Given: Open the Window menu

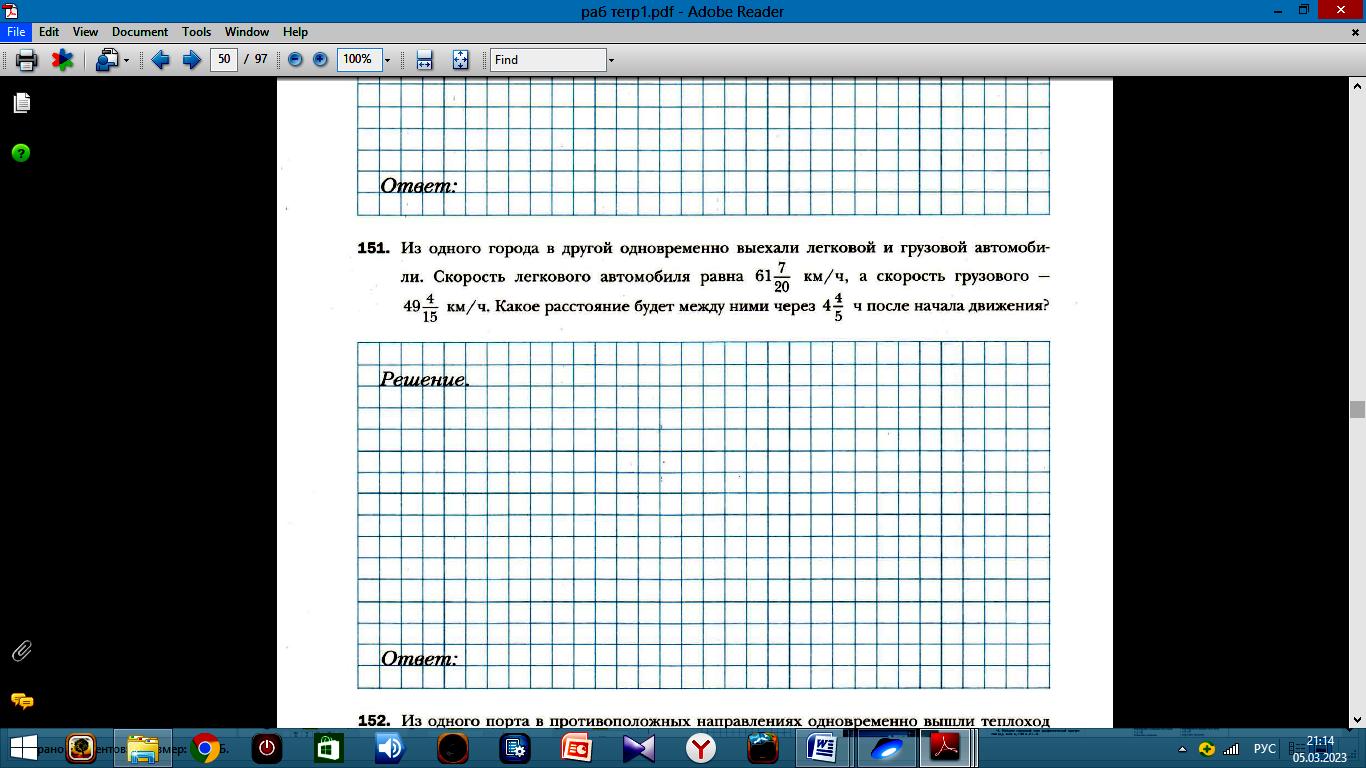Looking at the screenshot, I should click(x=247, y=32).
